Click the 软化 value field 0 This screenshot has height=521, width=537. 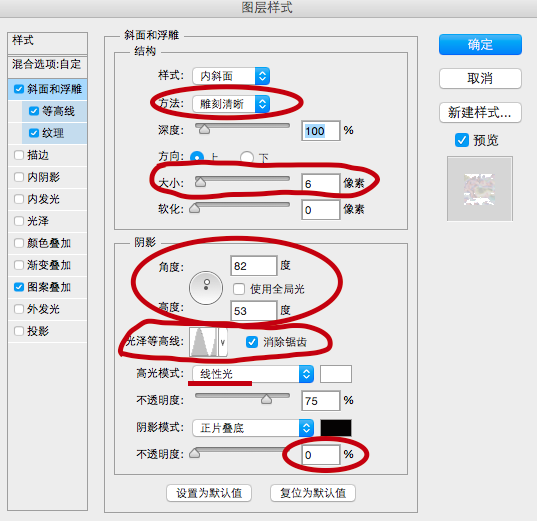click(x=321, y=210)
